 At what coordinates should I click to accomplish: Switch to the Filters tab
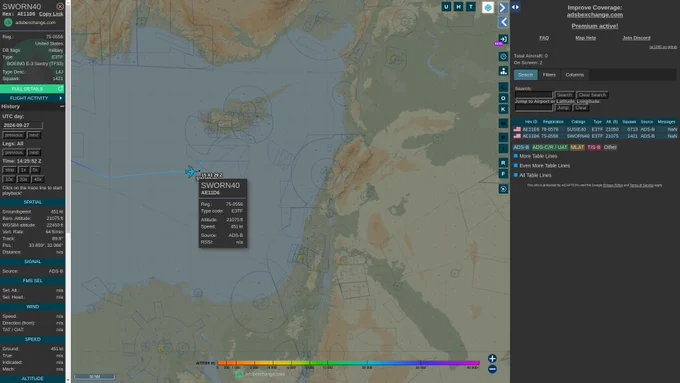[549, 75]
